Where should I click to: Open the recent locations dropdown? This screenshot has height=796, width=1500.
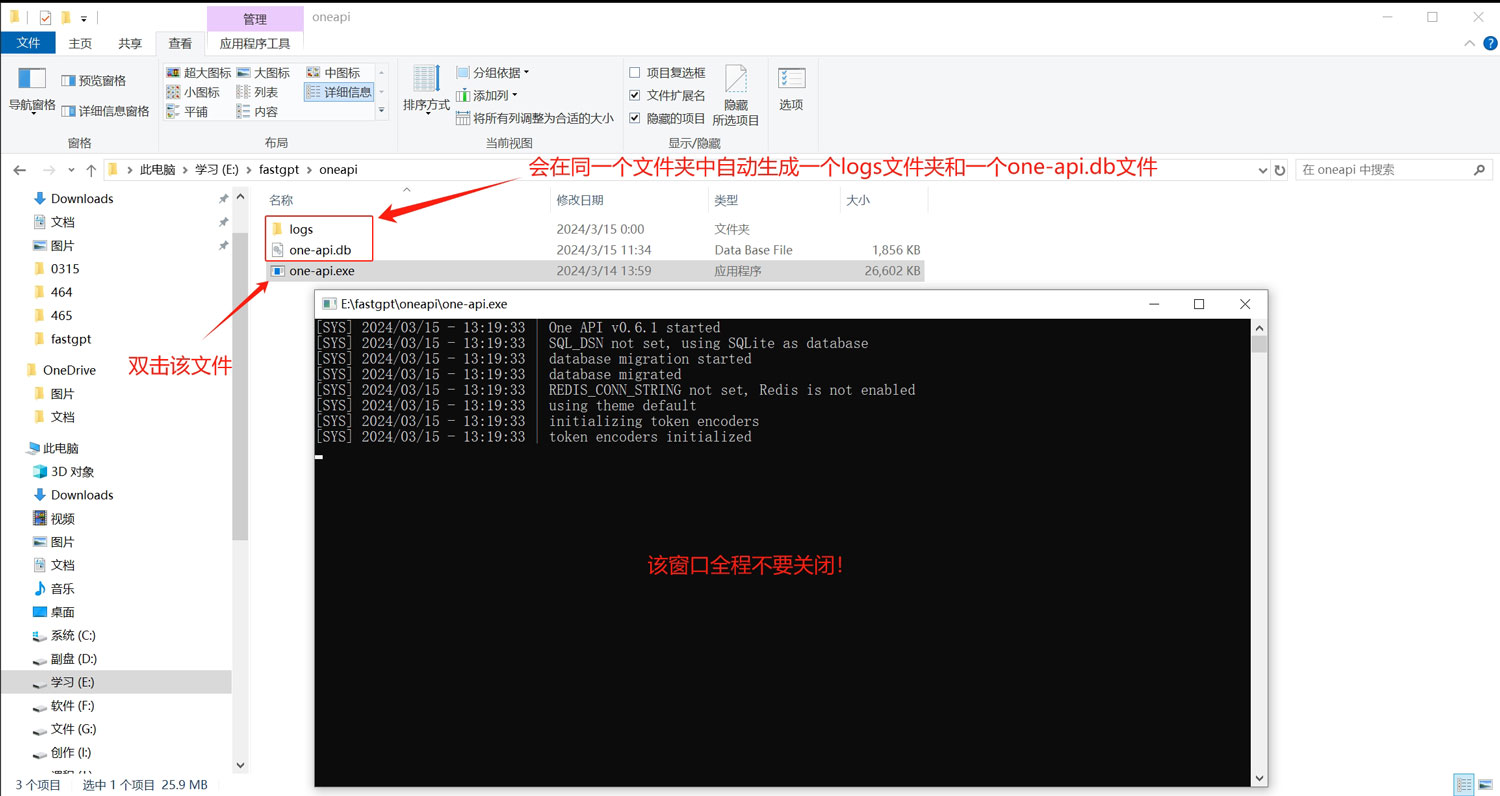[x=73, y=170]
